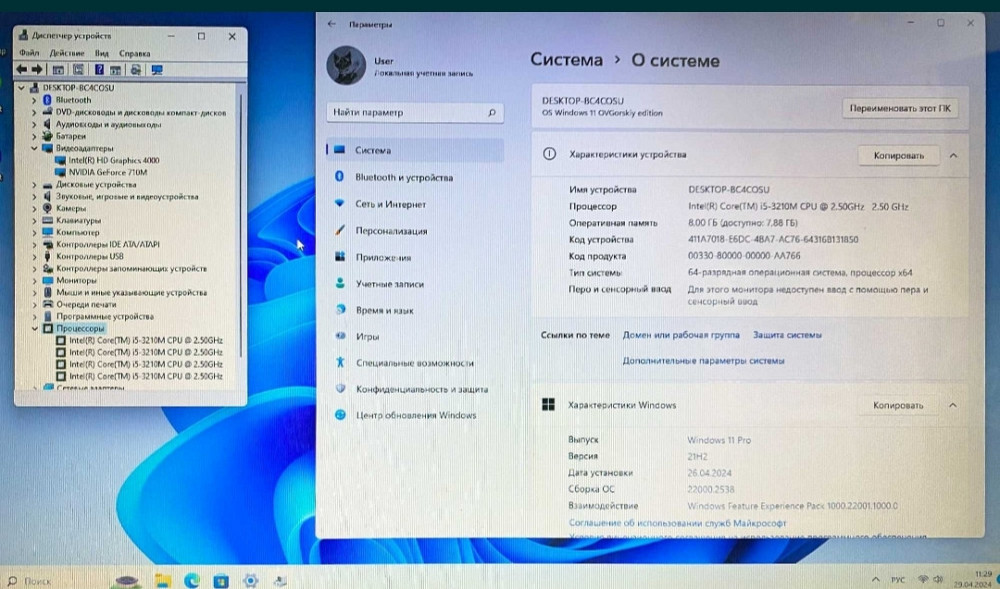
Task: Click the user avatar picture in Settings
Action: tap(346, 66)
